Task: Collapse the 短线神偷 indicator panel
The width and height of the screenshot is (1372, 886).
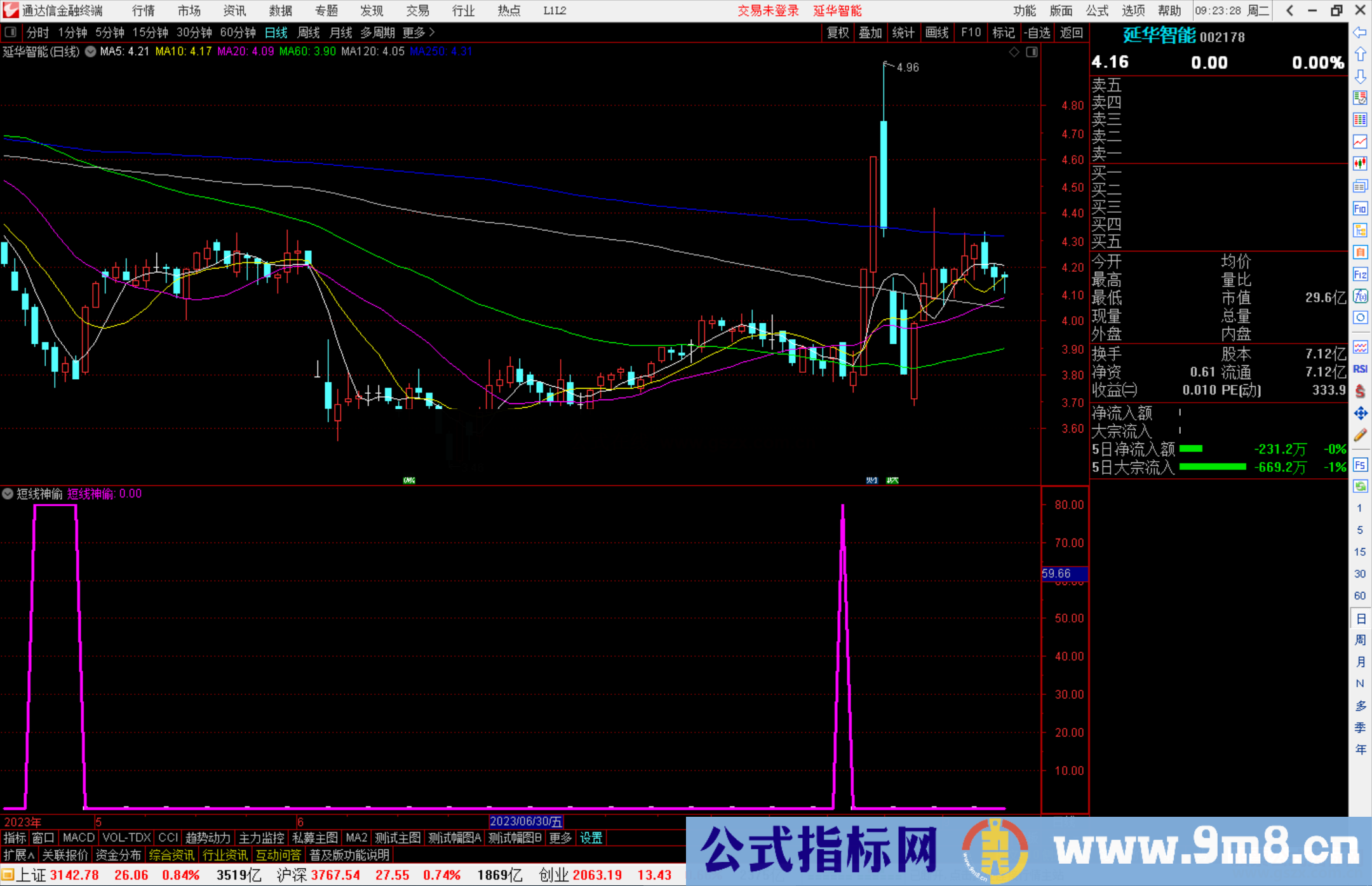Action: click(x=8, y=493)
